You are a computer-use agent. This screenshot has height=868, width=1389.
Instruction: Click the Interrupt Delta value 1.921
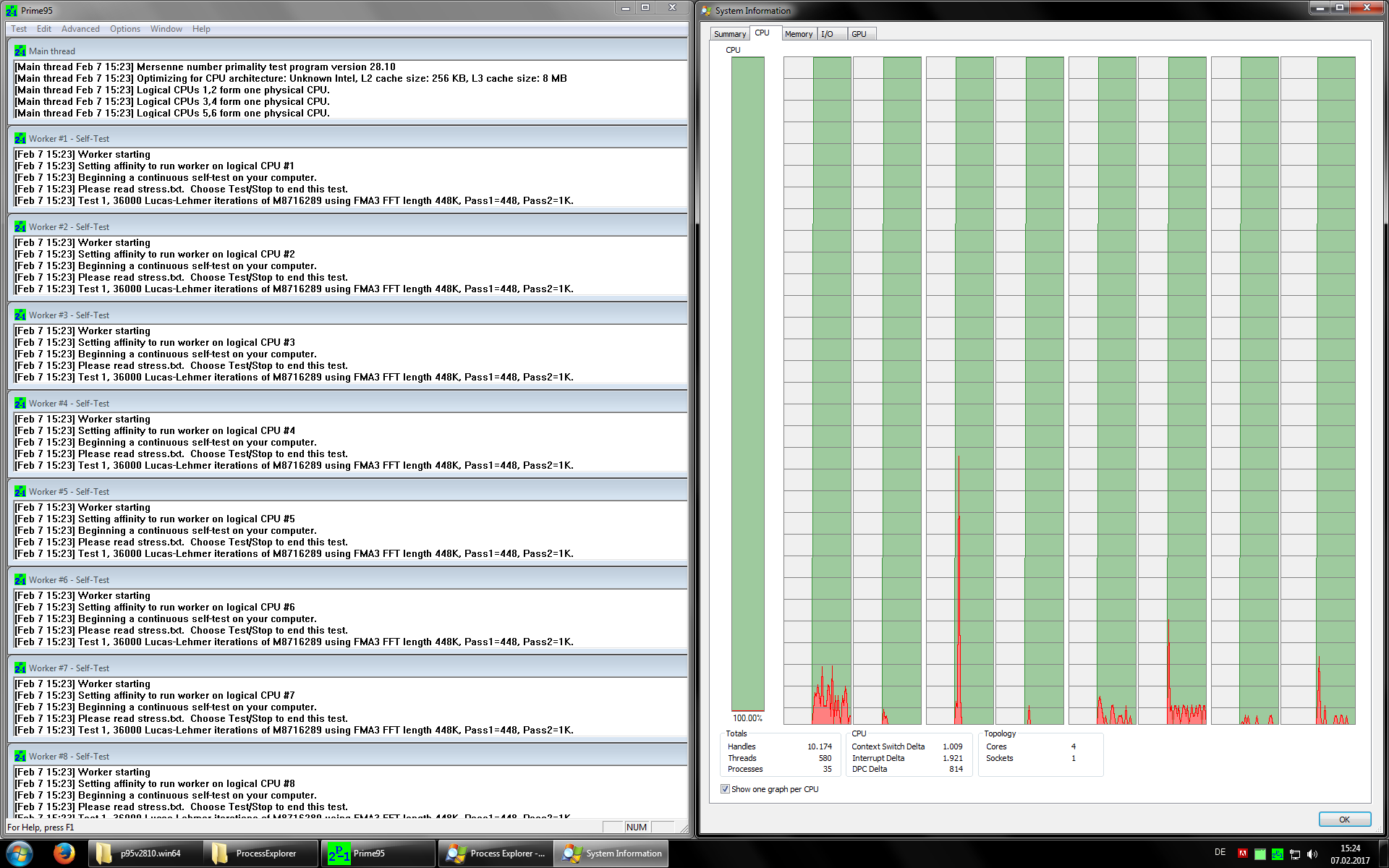pos(953,758)
